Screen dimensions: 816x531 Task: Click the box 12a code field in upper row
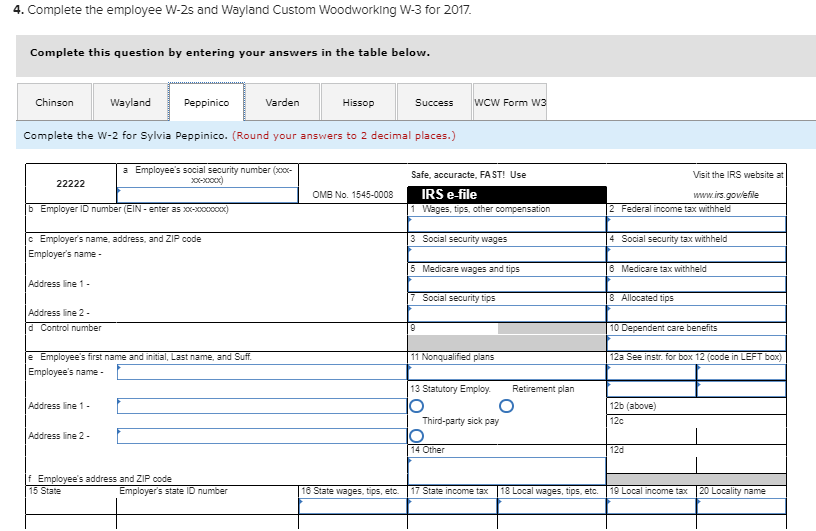(652, 372)
